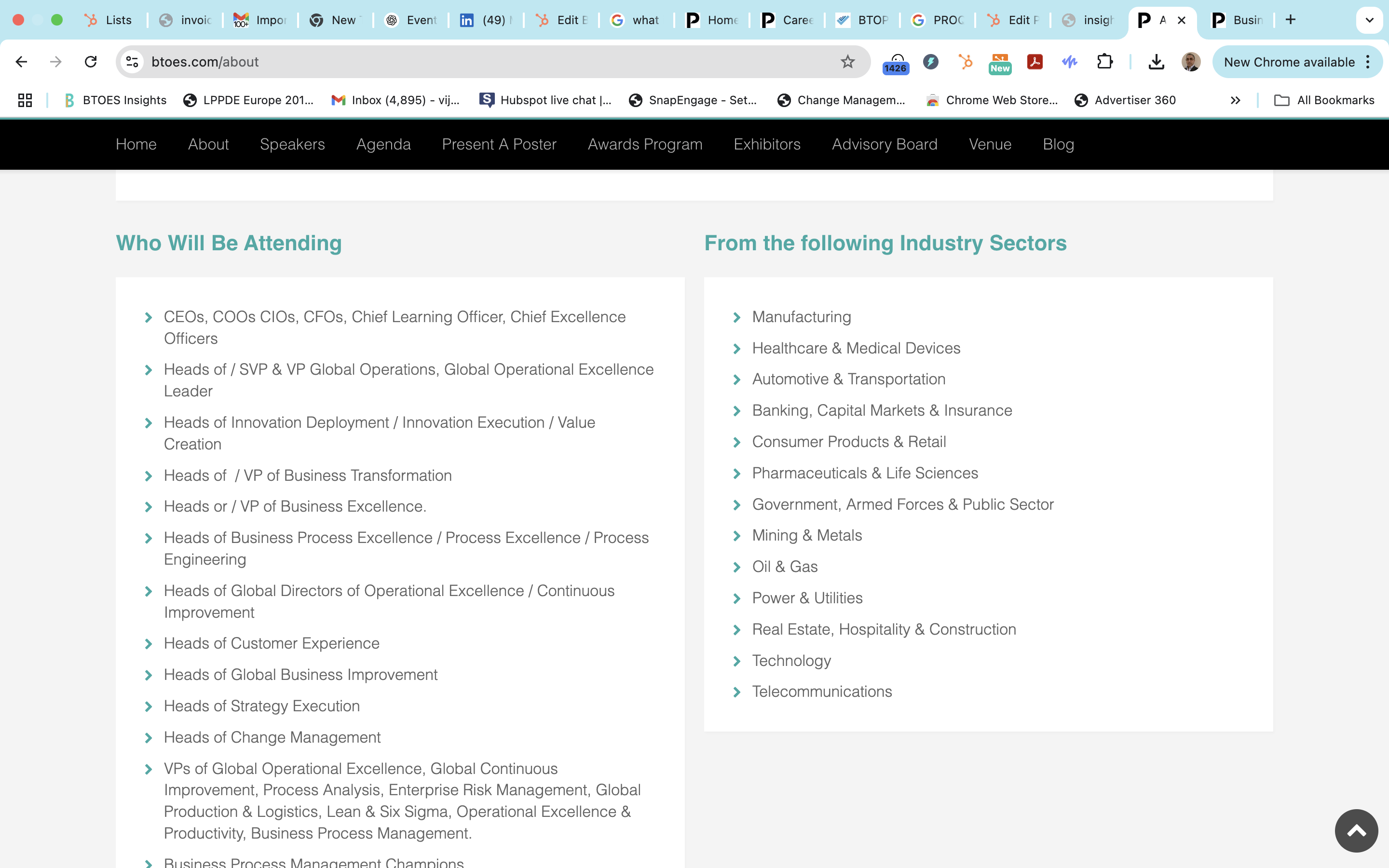Open the All Bookmarks folder

[x=1324, y=100]
